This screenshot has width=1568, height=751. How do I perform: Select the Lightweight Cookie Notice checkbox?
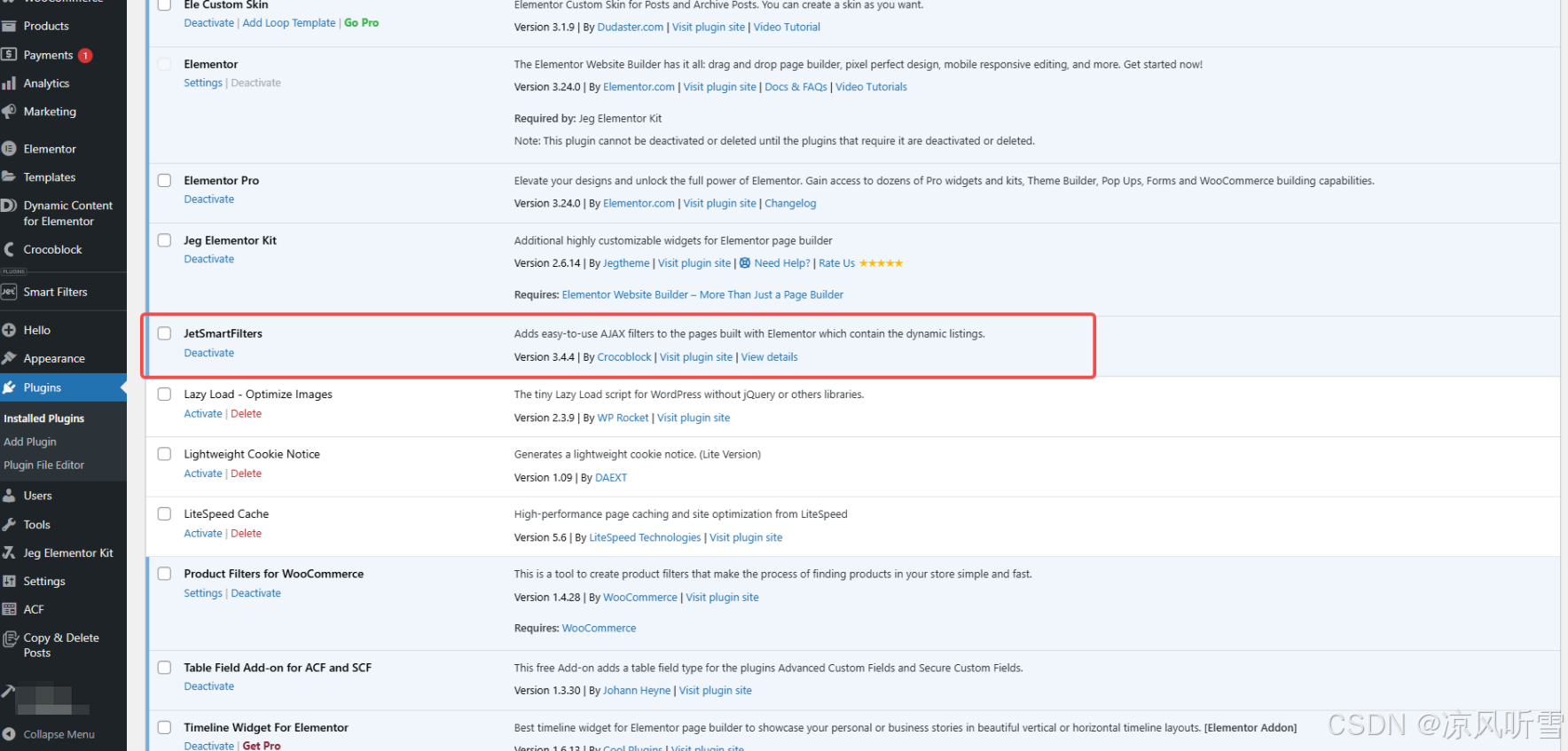point(164,454)
